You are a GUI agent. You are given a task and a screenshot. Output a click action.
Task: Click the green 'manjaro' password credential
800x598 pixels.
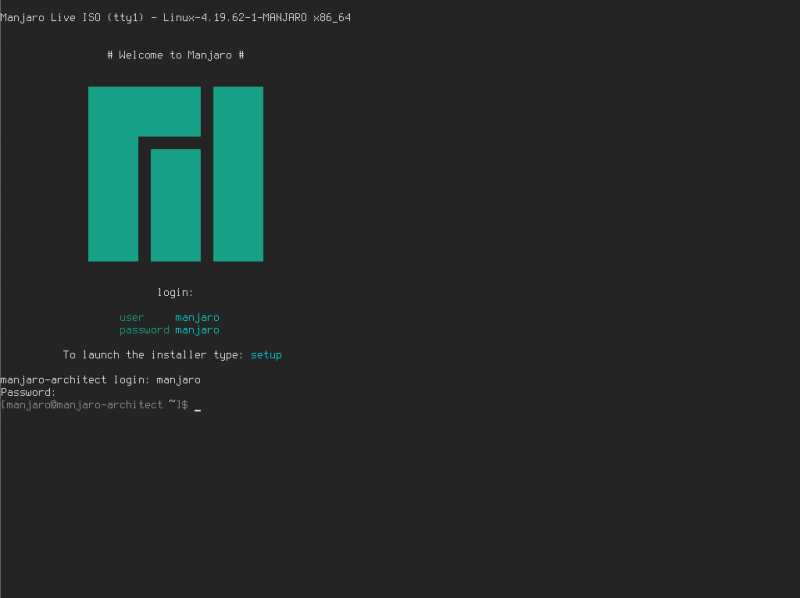pos(197,330)
